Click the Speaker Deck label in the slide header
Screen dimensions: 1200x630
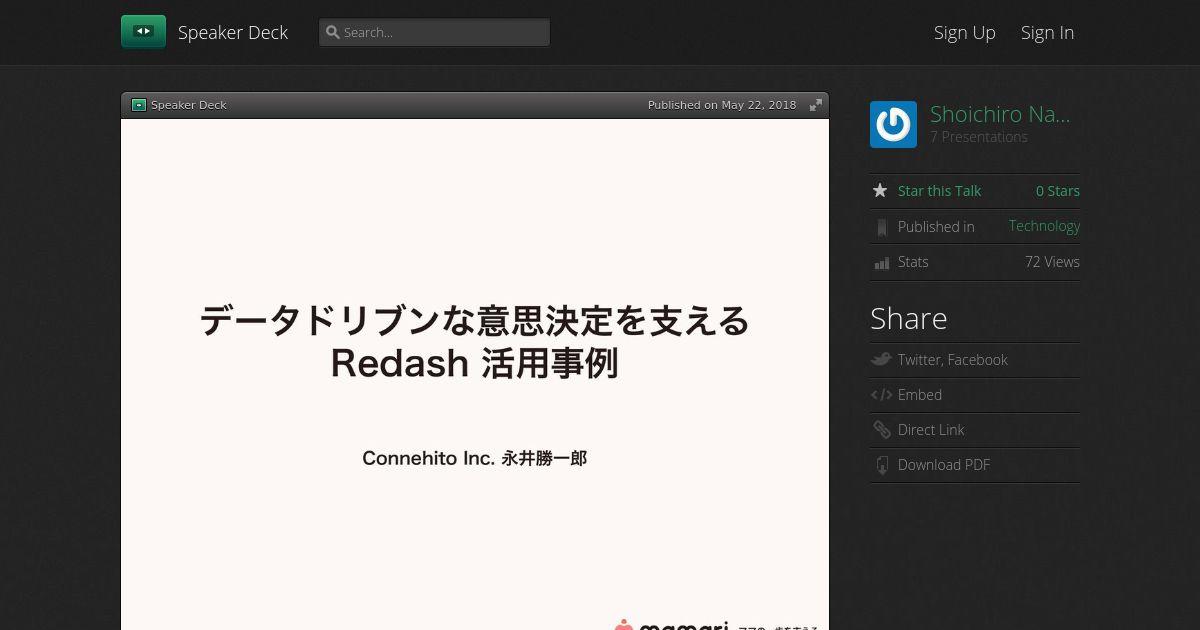pos(189,105)
